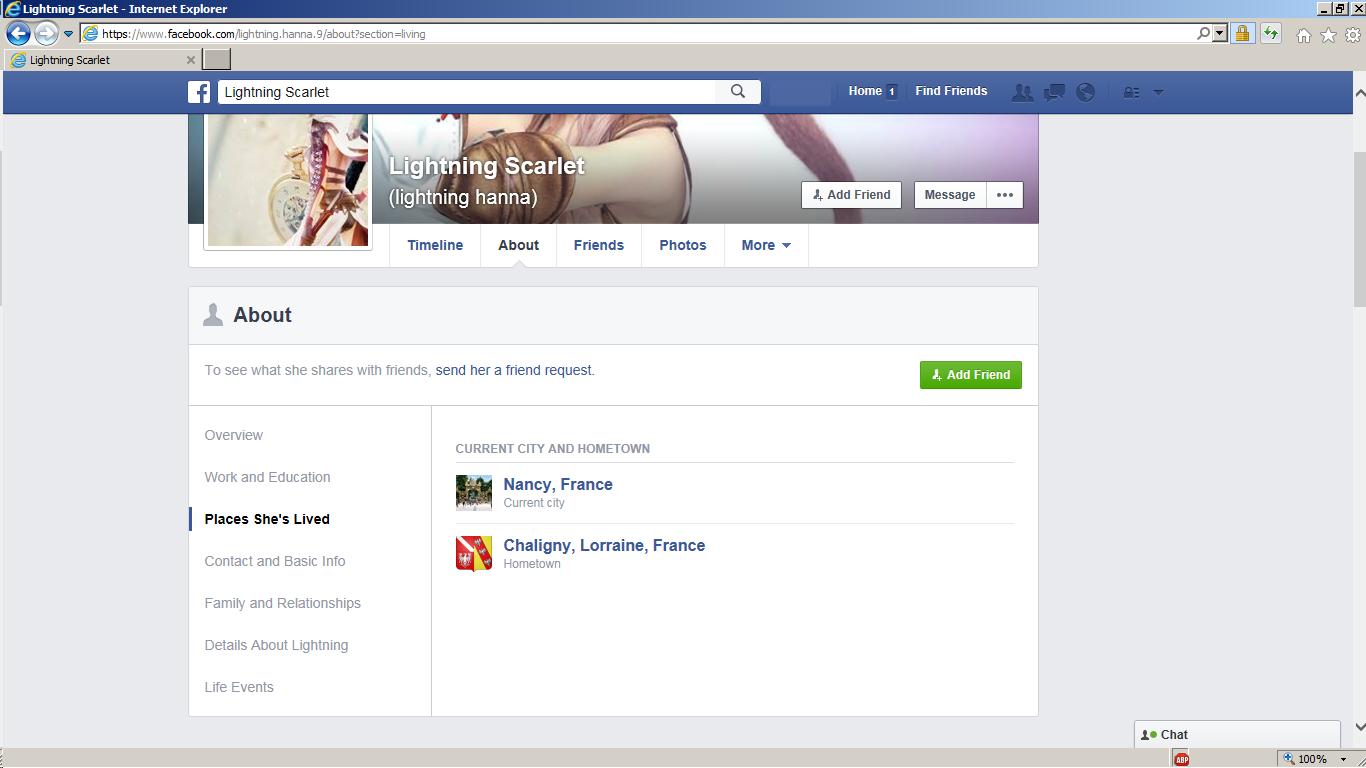1366x768 pixels.
Task: Open the friend requests icon
Action: (1022, 92)
